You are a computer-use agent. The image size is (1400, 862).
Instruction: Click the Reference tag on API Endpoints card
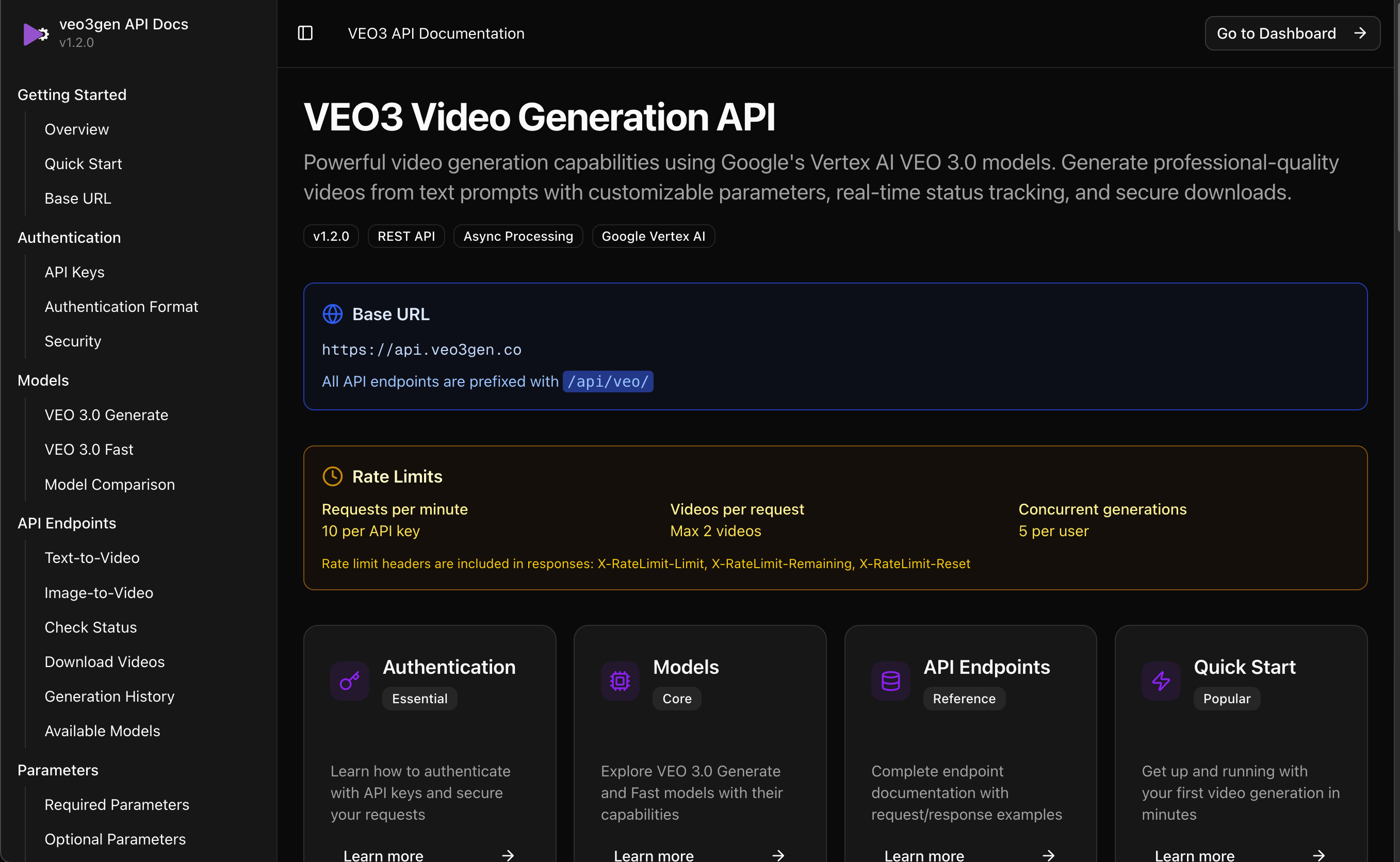coord(964,699)
